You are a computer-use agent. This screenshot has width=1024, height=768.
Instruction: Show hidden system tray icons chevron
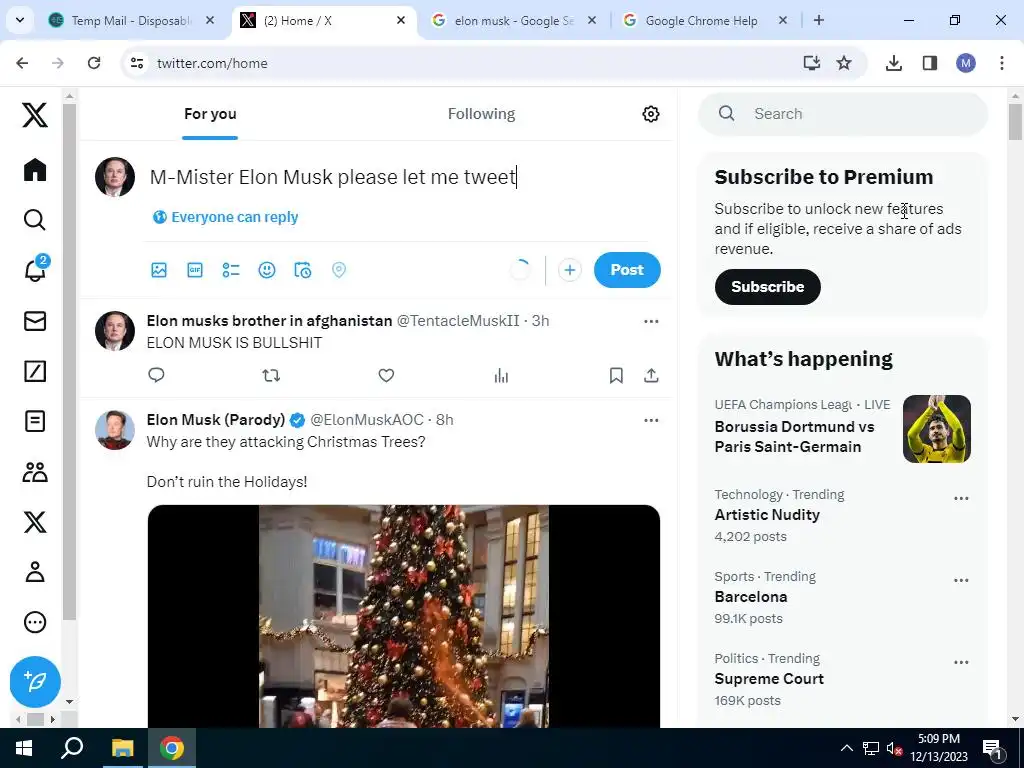846,748
